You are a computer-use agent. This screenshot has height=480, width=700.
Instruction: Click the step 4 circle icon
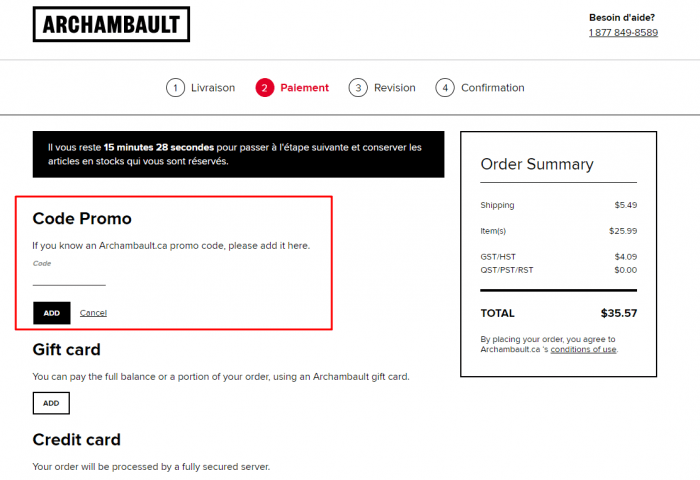(x=445, y=88)
